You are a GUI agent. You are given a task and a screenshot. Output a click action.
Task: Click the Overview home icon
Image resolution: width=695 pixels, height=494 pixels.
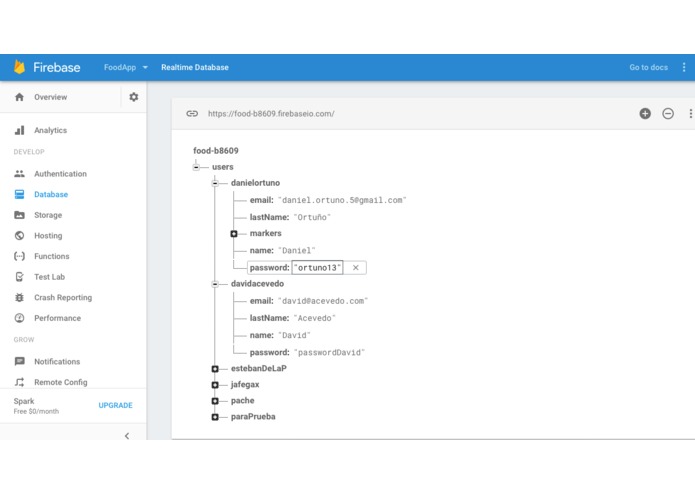click(x=19, y=97)
